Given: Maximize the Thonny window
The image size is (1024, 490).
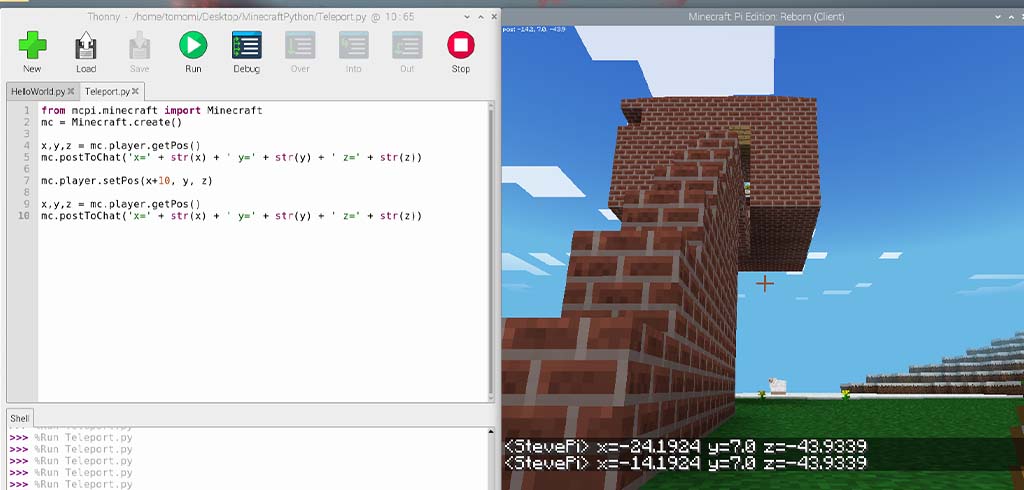Looking at the screenshot, I should tap(481, 17).
